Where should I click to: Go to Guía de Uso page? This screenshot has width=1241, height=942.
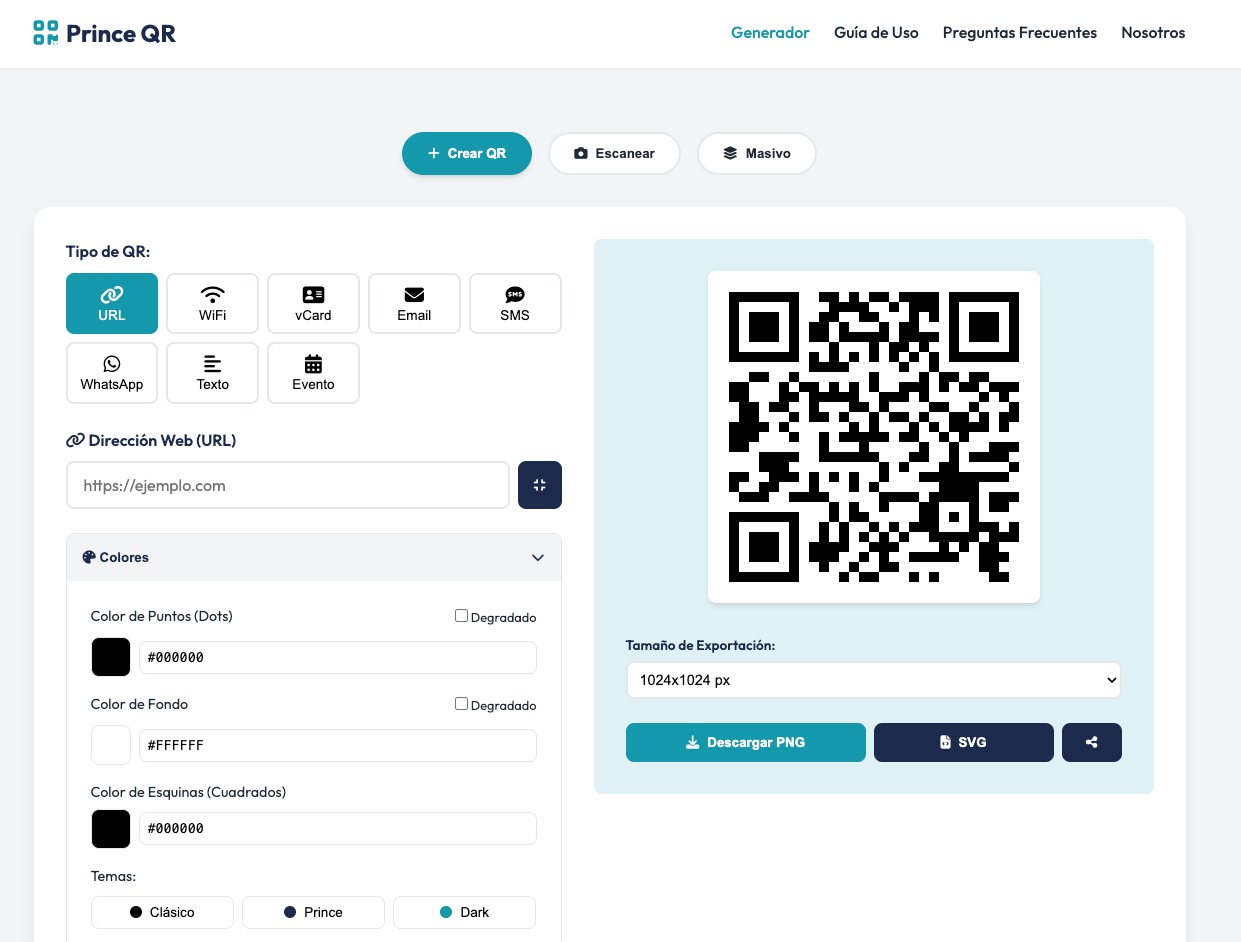tap(876, 33)
